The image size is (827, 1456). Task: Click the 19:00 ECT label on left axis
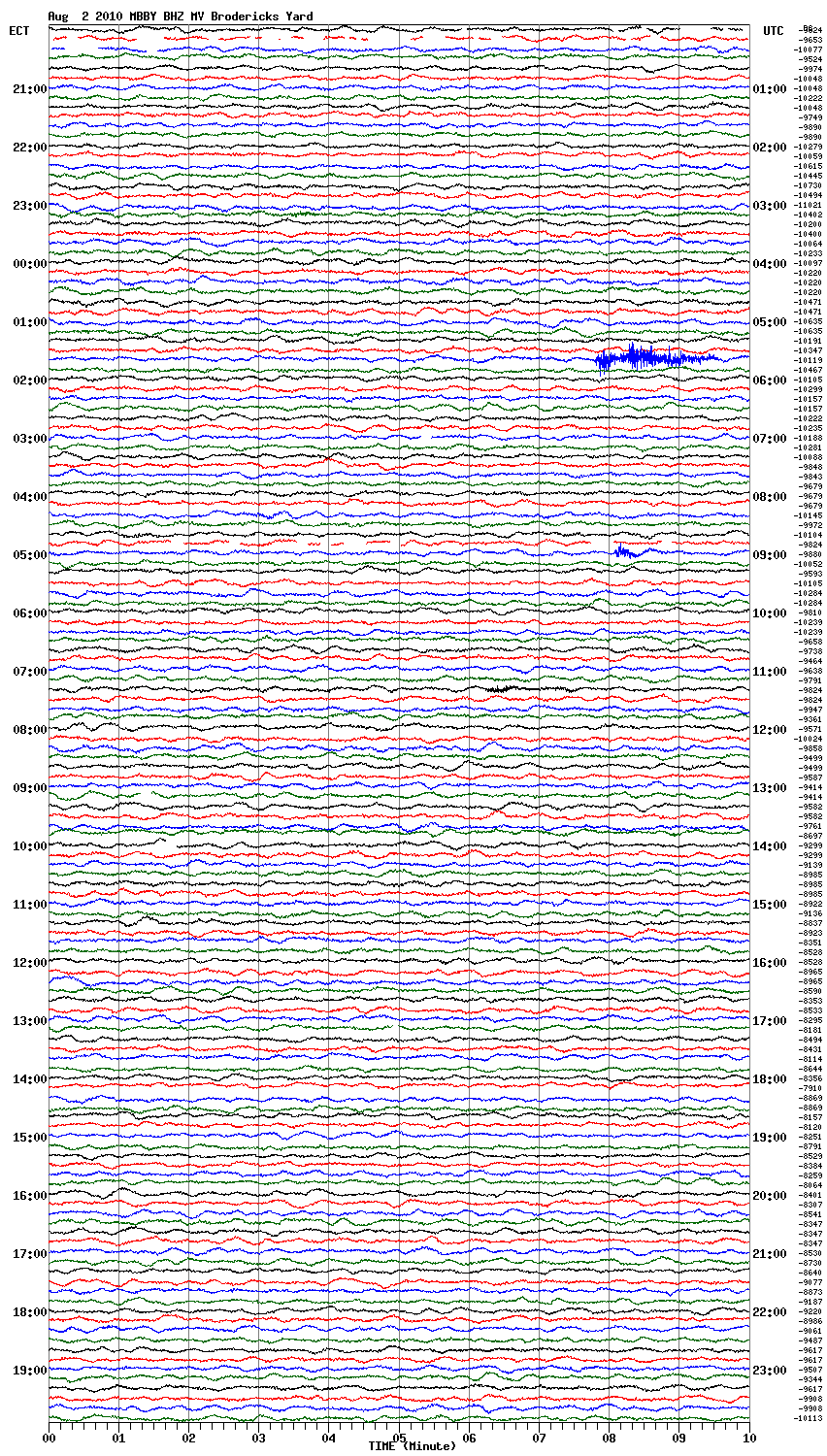[29, 1371]
